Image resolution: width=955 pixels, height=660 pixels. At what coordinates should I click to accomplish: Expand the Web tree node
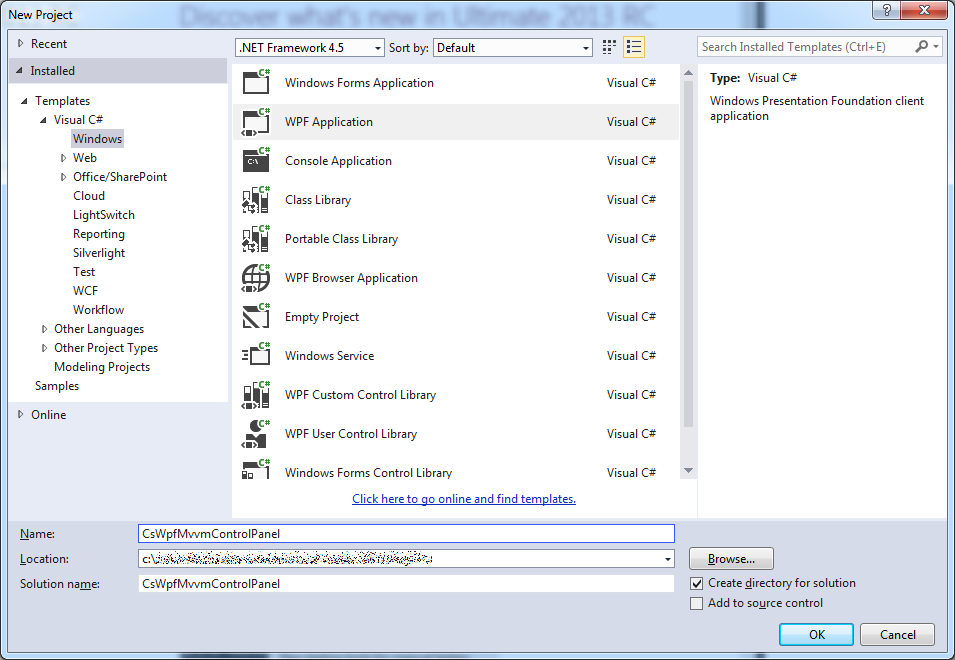click(63, 158)
